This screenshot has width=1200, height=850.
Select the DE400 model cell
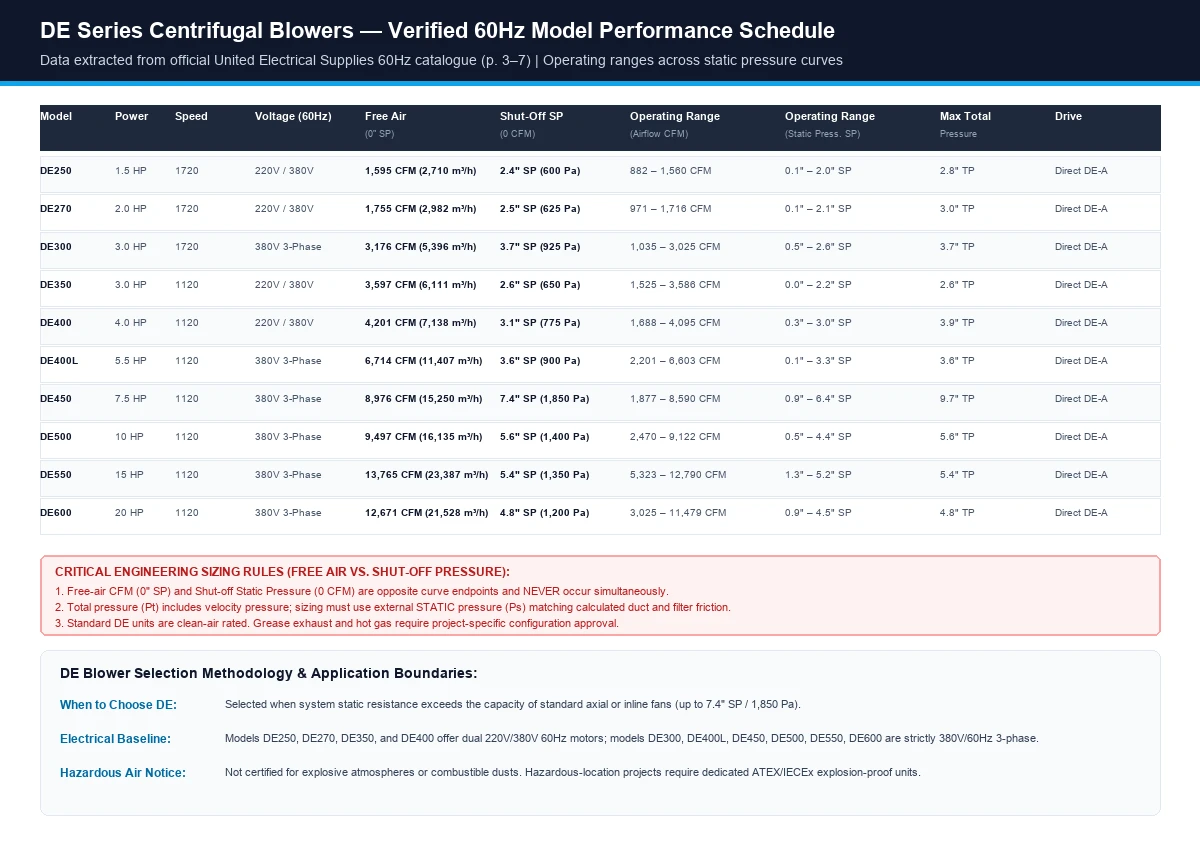[56, 323]
